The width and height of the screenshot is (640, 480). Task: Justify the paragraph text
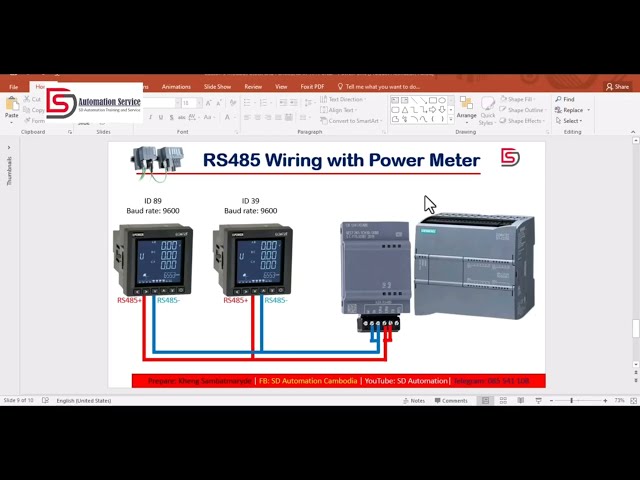coord(278,118)
